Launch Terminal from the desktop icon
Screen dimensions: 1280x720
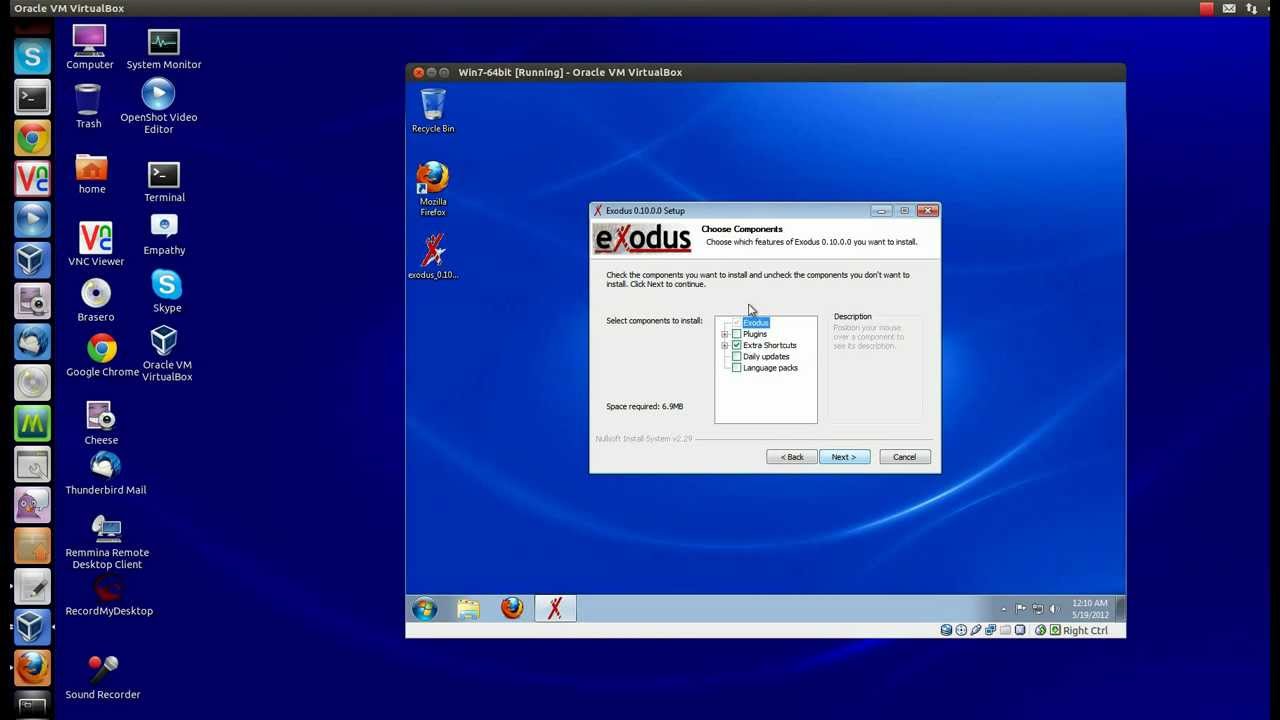click(164, 181)
